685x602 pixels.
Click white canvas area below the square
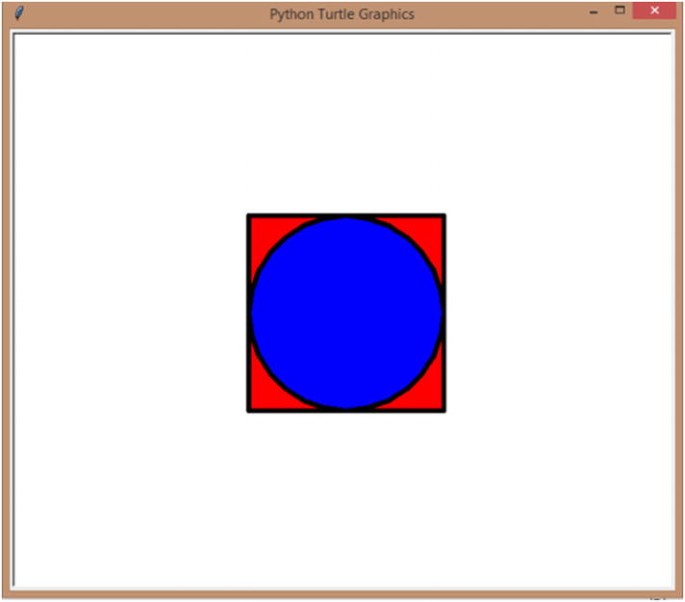tap(346, 498)
